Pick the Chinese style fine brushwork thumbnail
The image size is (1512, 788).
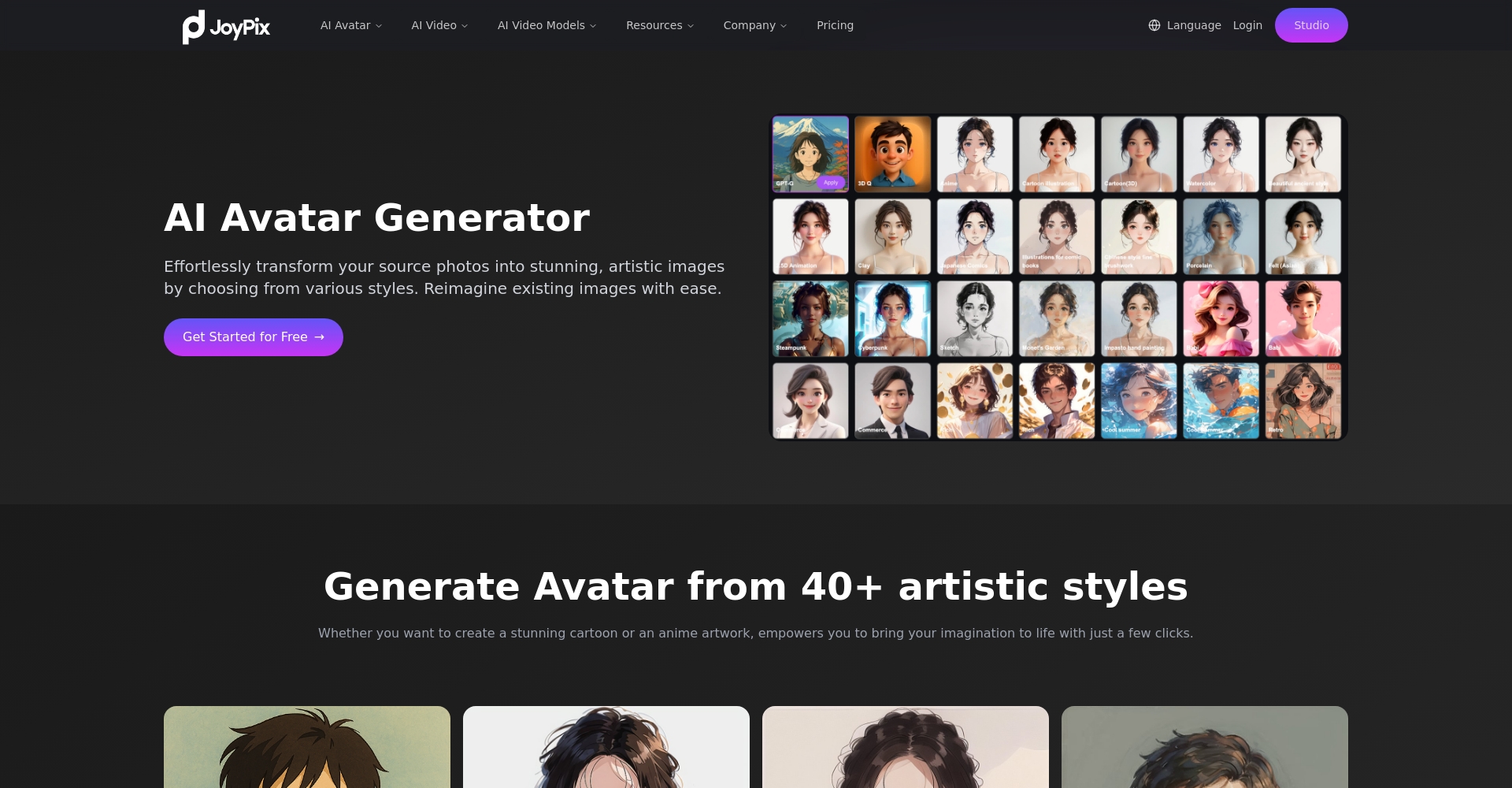point(1139,236)
